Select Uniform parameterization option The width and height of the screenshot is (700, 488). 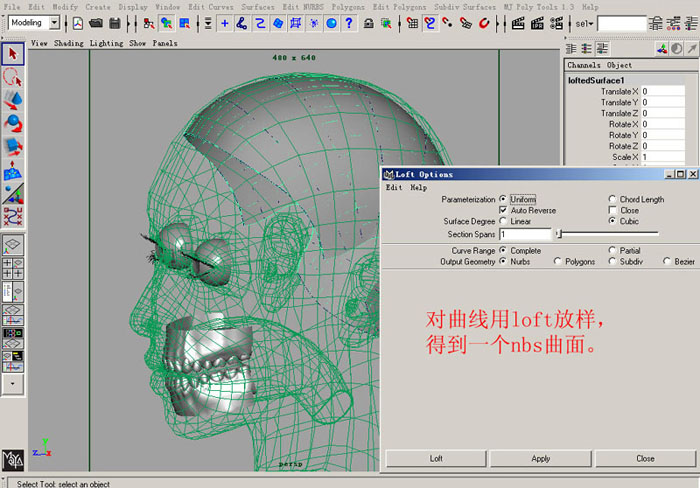coord(503,199)
